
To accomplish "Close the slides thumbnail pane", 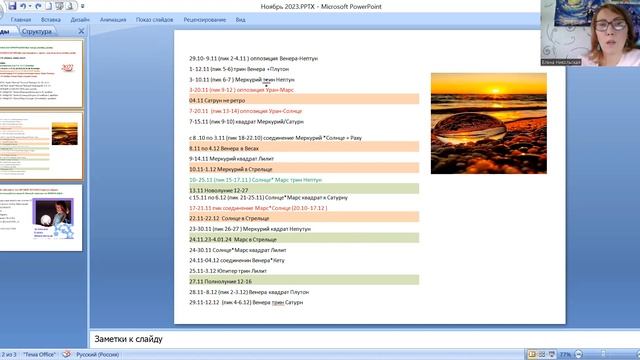I will click(81, 31).
